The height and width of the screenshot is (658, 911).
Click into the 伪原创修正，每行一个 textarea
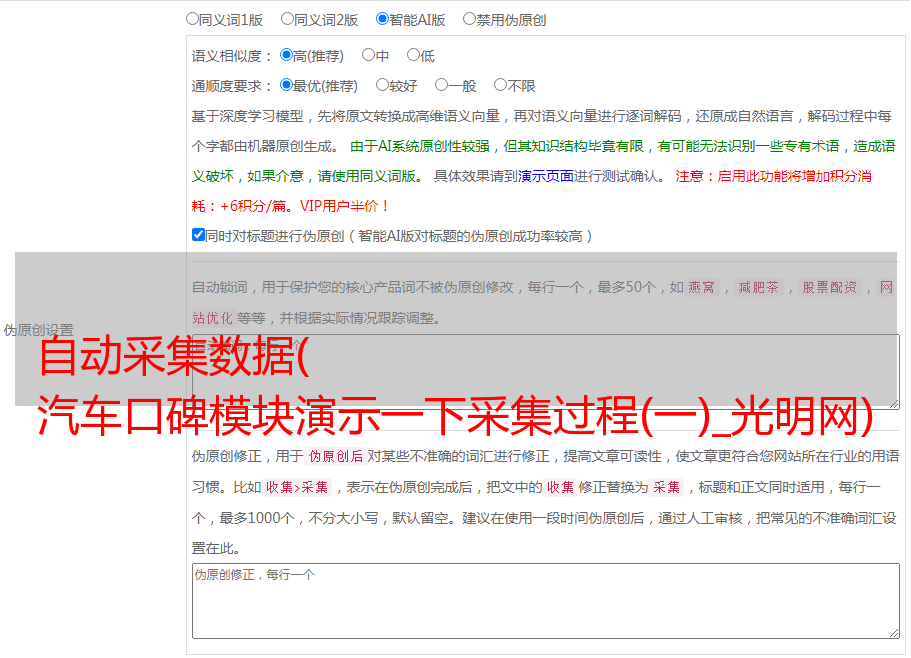546,601
